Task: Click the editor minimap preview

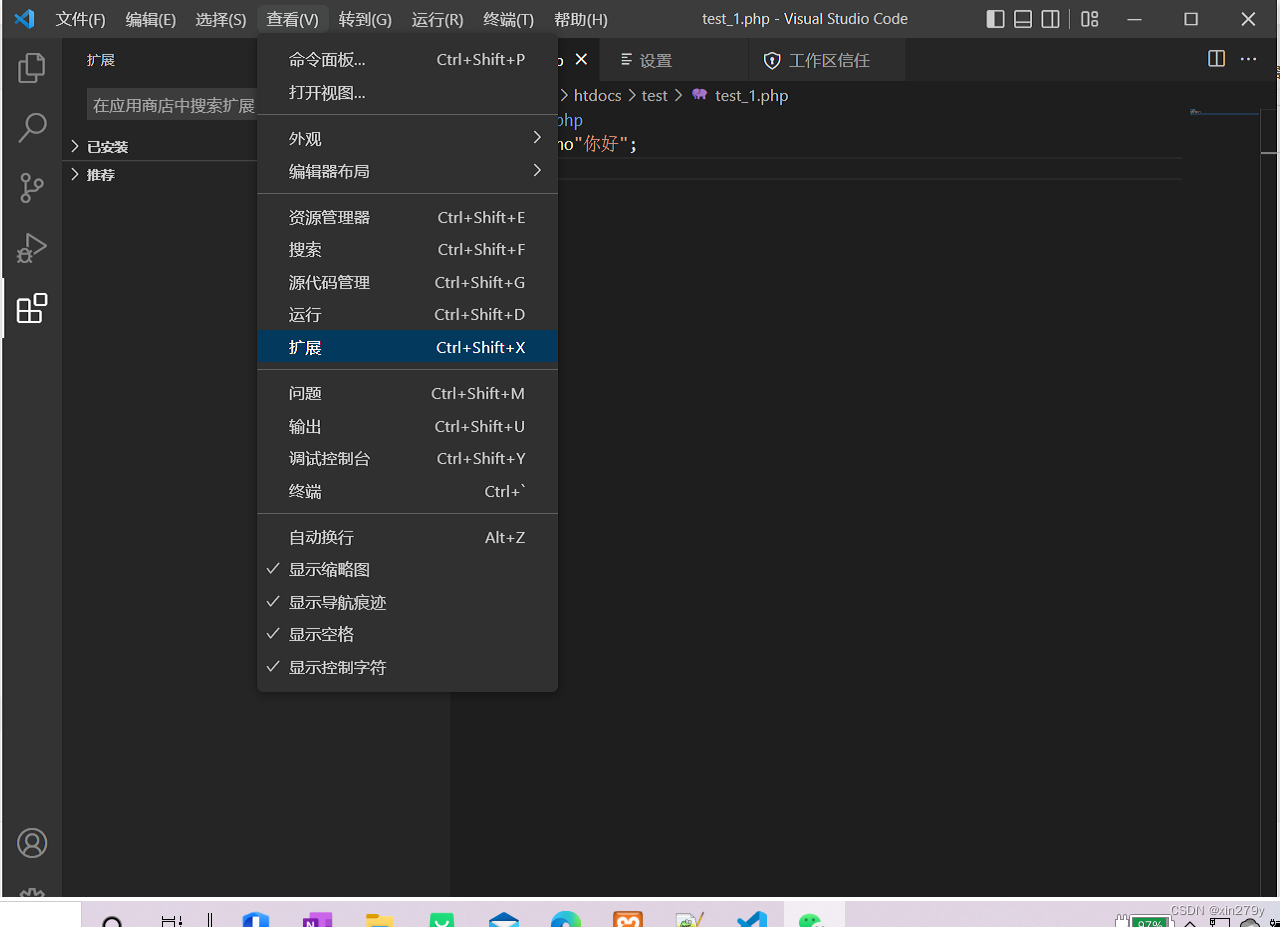Action: tap(1224, 113)
